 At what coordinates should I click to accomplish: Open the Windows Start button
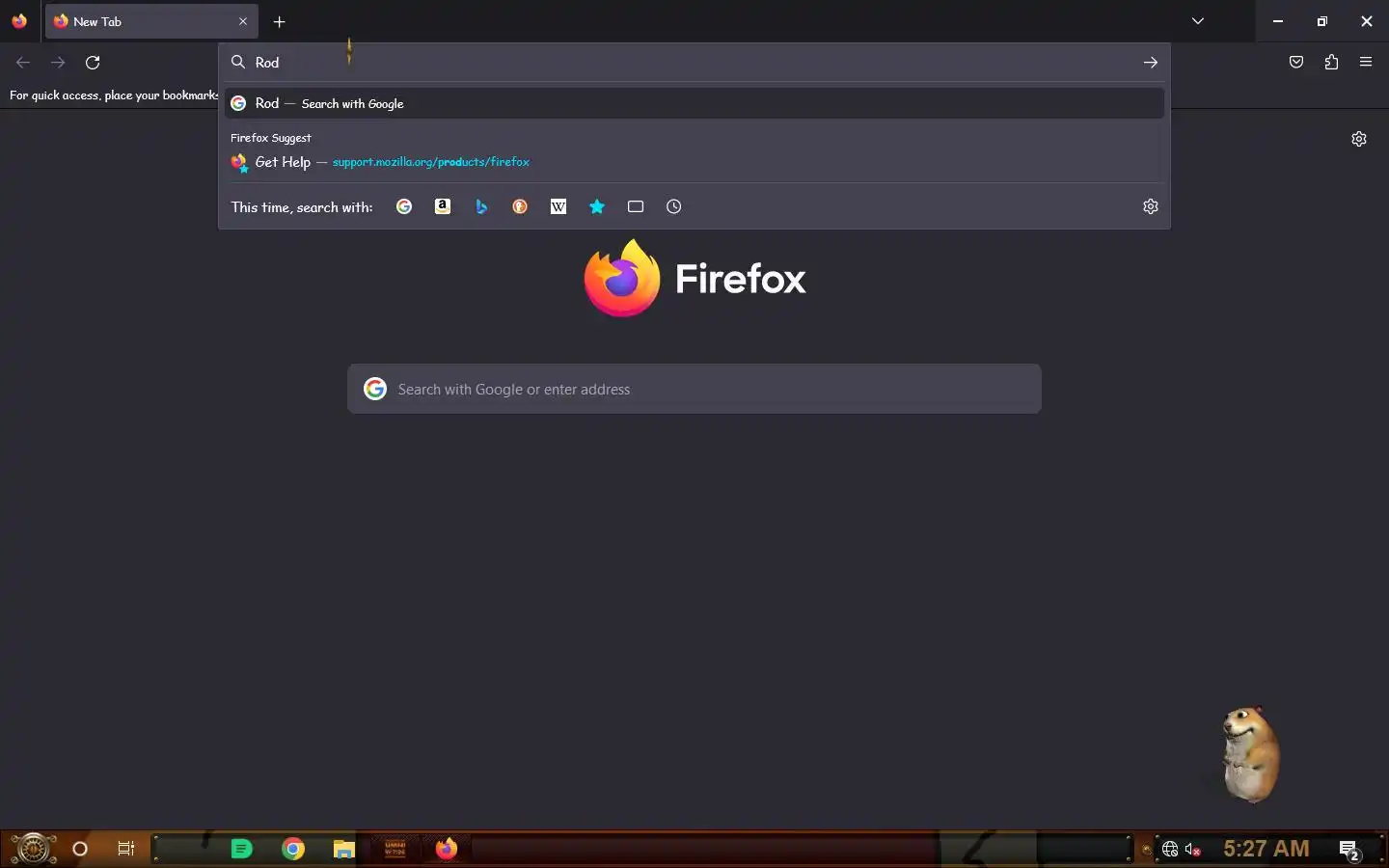[33, 849]
